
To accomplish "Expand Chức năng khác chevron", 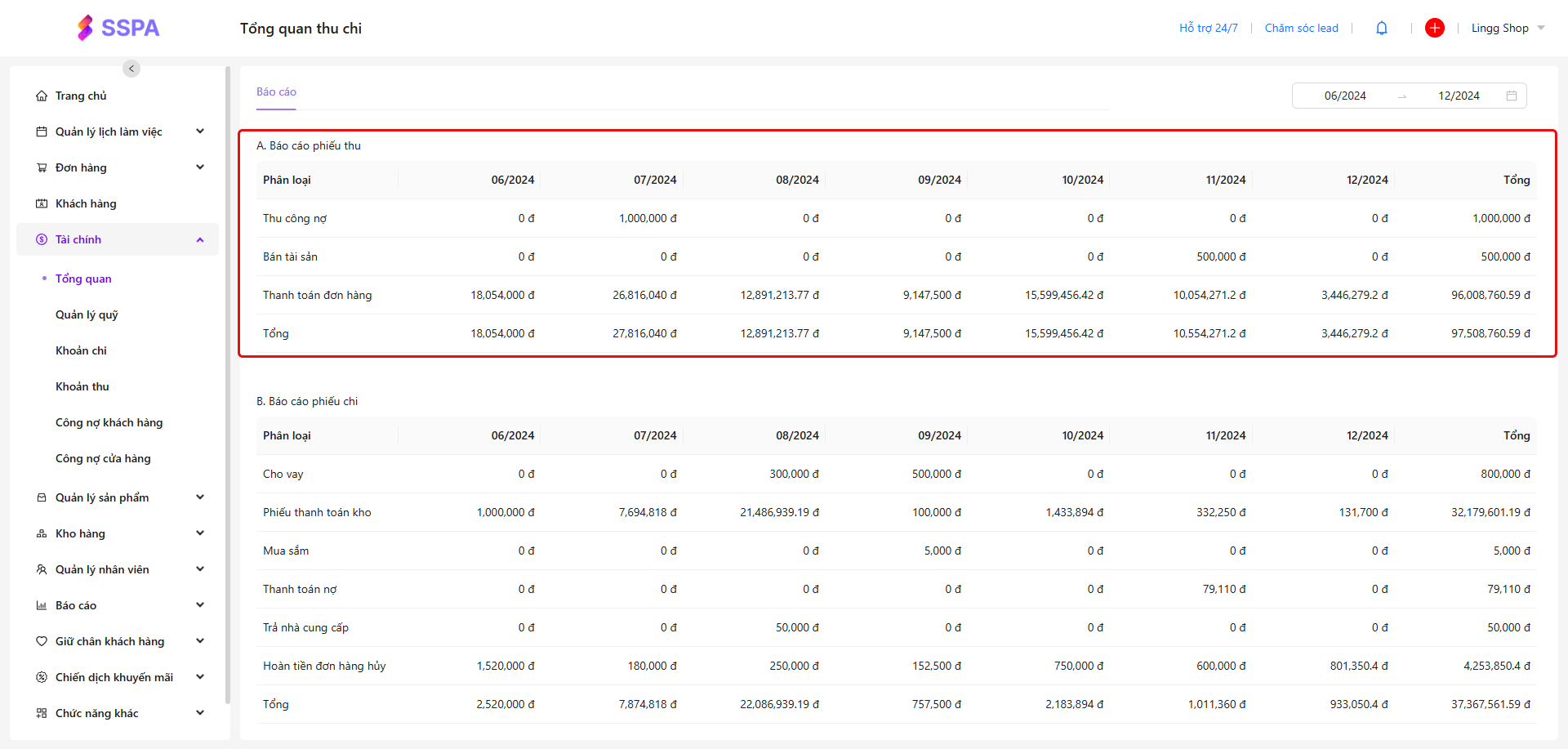I will pos(200,713).
